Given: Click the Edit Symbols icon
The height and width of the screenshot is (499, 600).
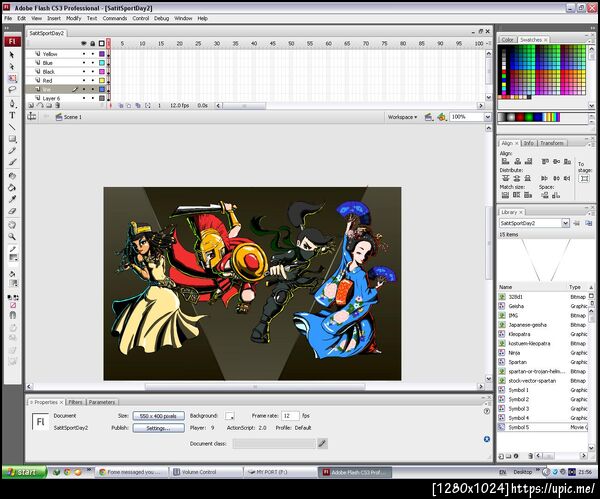Looking at the screenshot, I should tap(442, 117).
